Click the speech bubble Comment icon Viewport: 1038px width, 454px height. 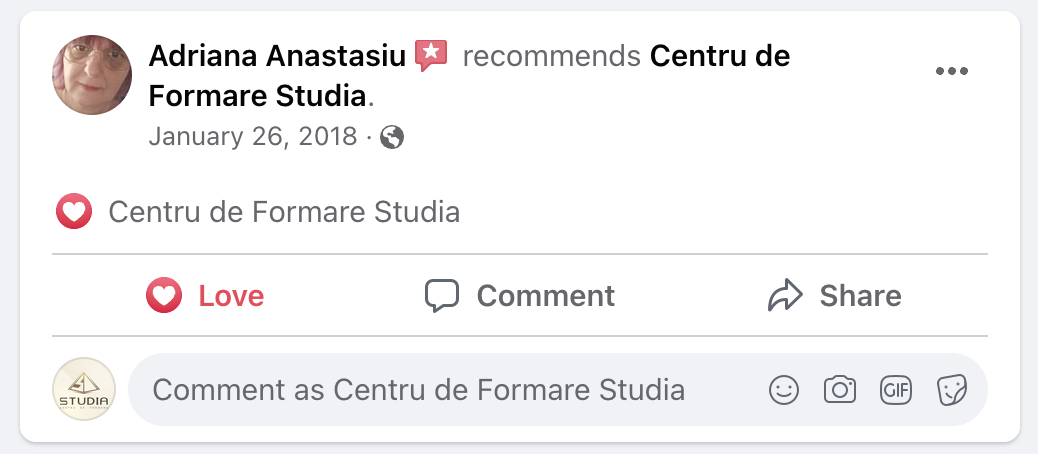pyautogui.click(x=441, y=296)
